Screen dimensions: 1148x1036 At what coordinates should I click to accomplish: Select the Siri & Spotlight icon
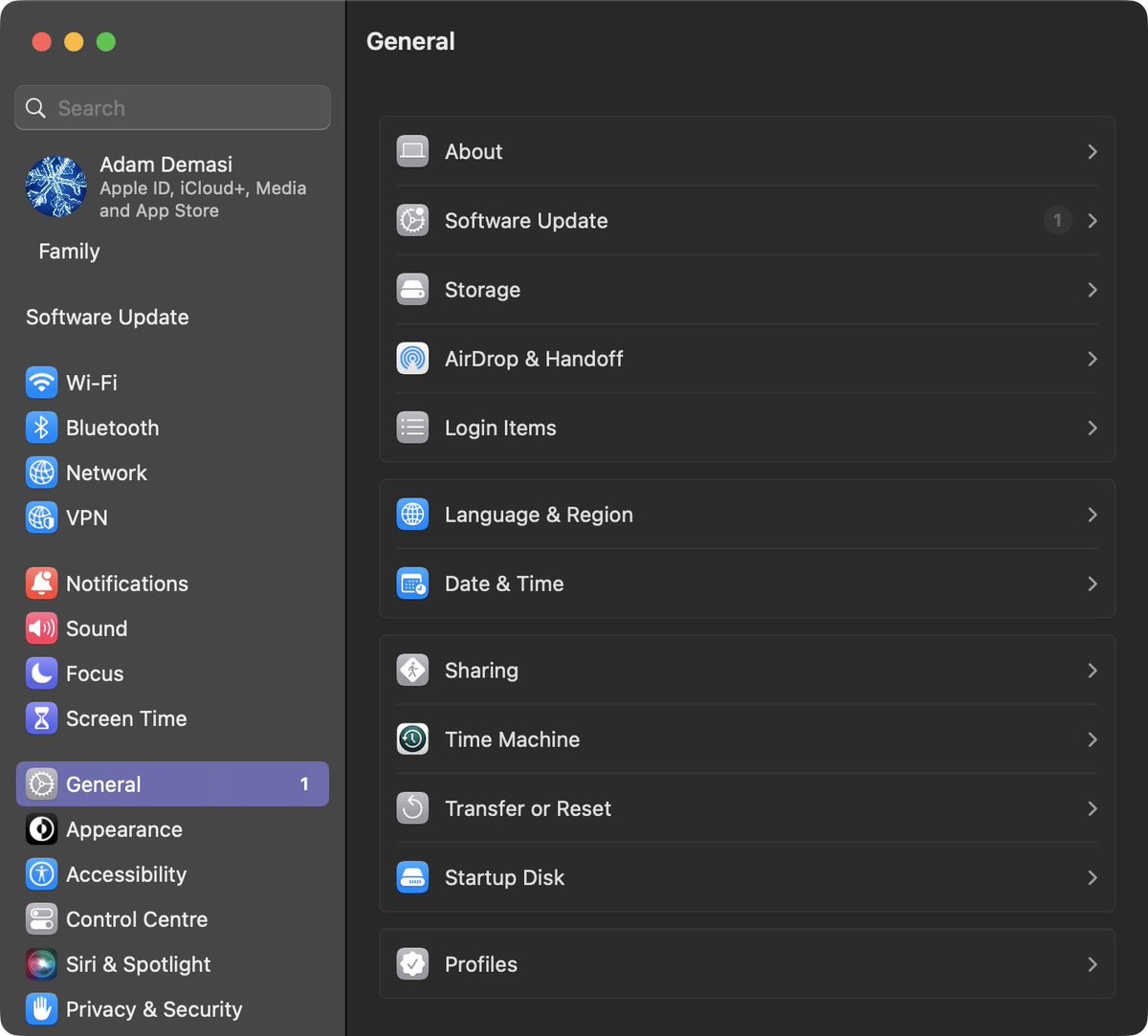[41, 964]
